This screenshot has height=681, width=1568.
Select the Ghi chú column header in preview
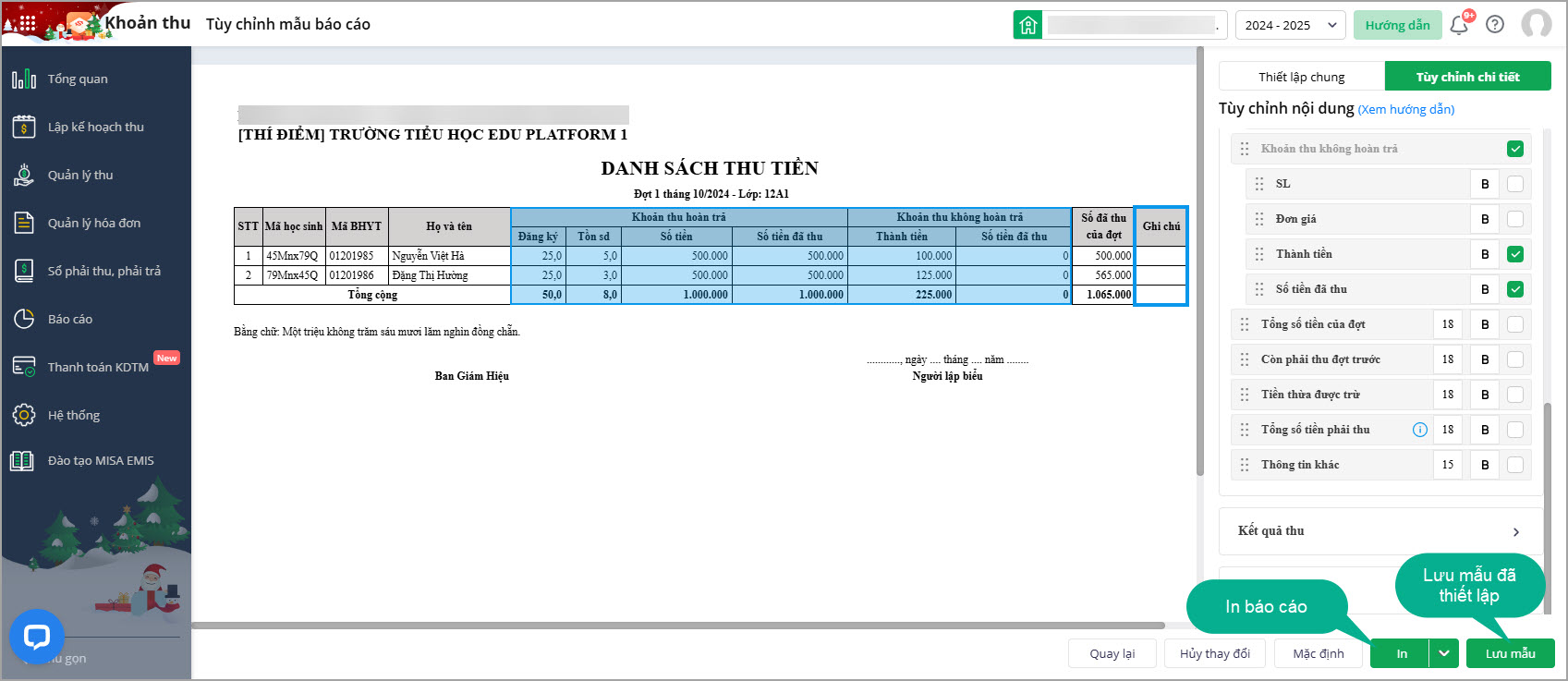[1161, 226]
